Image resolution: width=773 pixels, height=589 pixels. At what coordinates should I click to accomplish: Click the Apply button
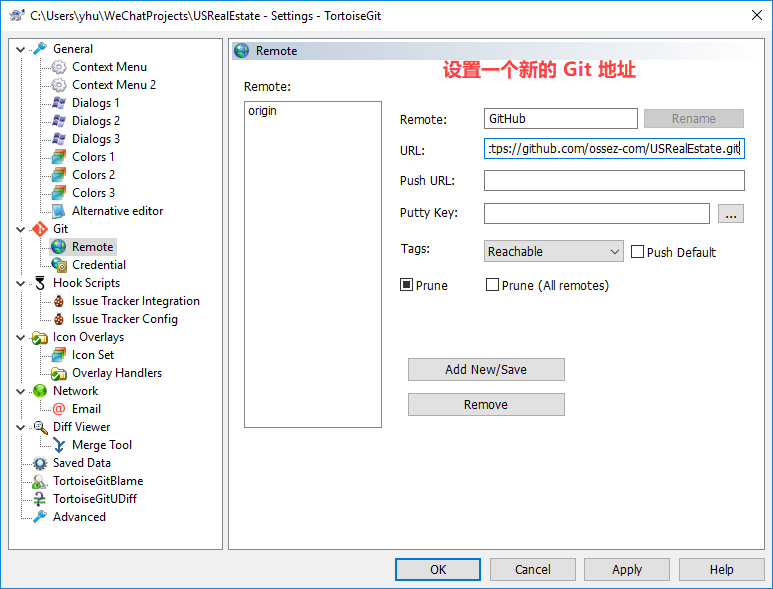pos(627,570)
